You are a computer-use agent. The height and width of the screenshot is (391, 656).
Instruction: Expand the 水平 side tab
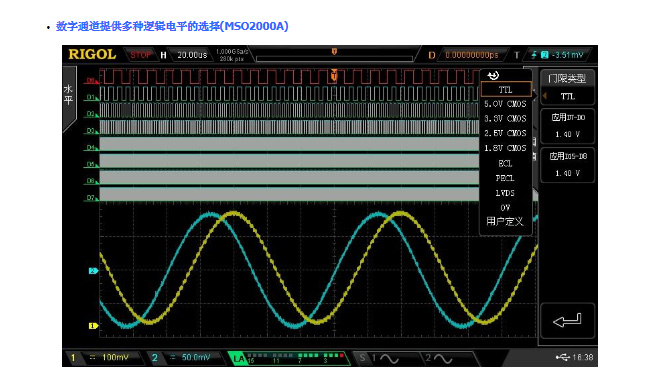coord(68,95)
